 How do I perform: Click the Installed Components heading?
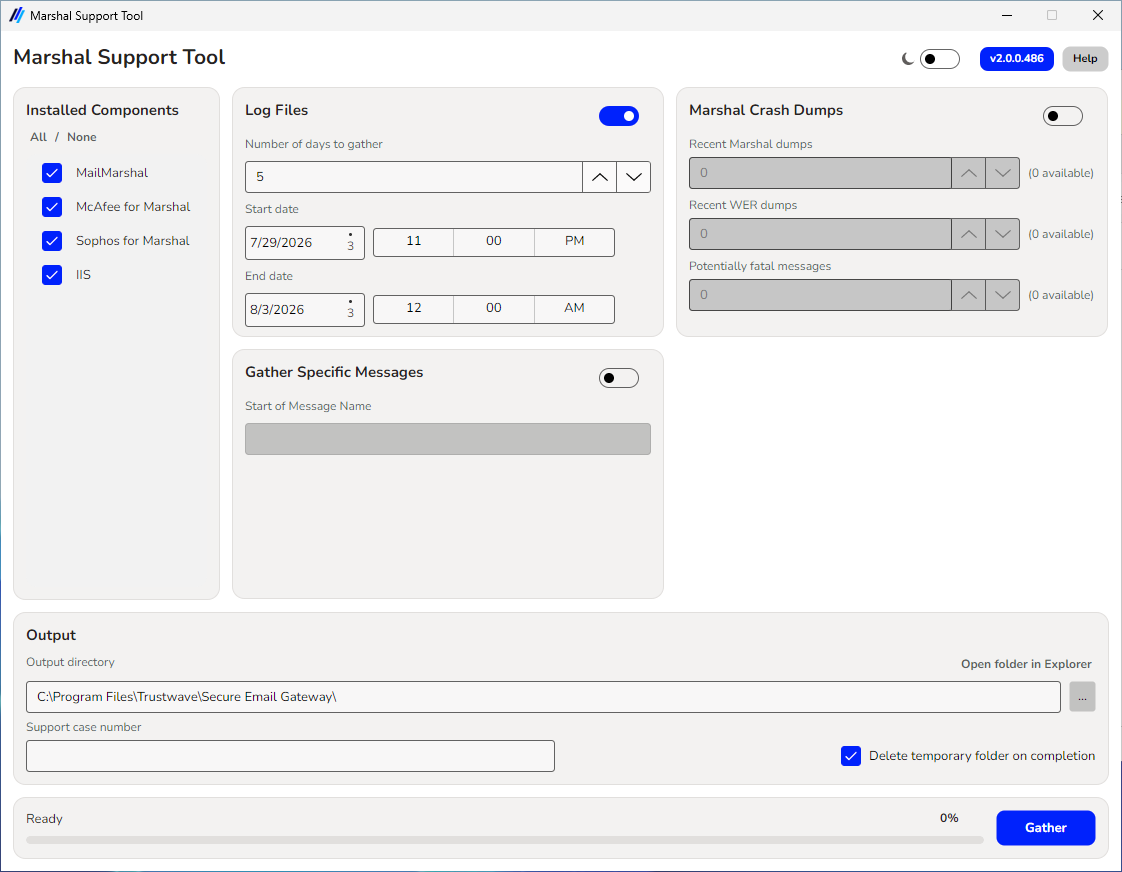102,110
